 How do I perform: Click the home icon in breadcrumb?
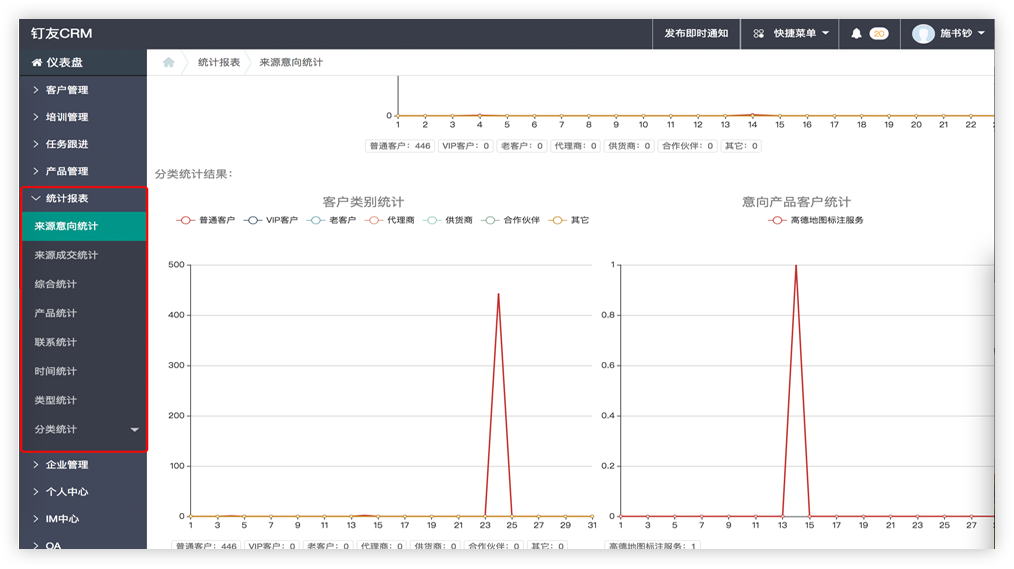[x=169, y=62]
